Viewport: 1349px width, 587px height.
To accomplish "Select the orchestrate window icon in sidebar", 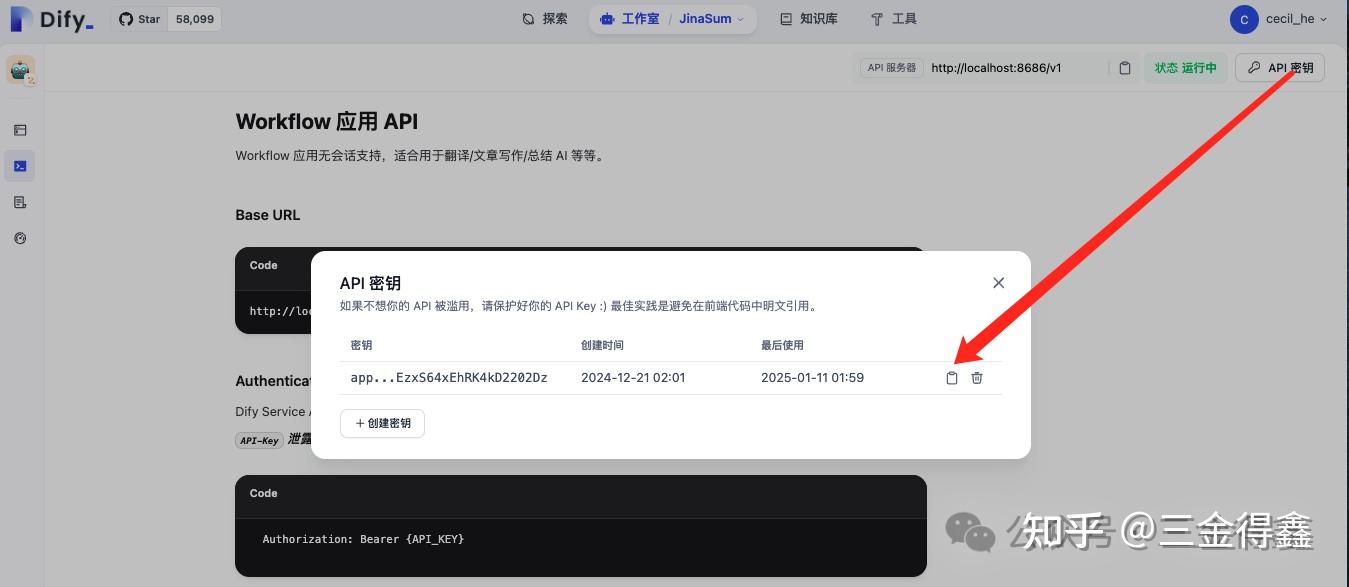I will pyautogui.click(x=19, y=130).
